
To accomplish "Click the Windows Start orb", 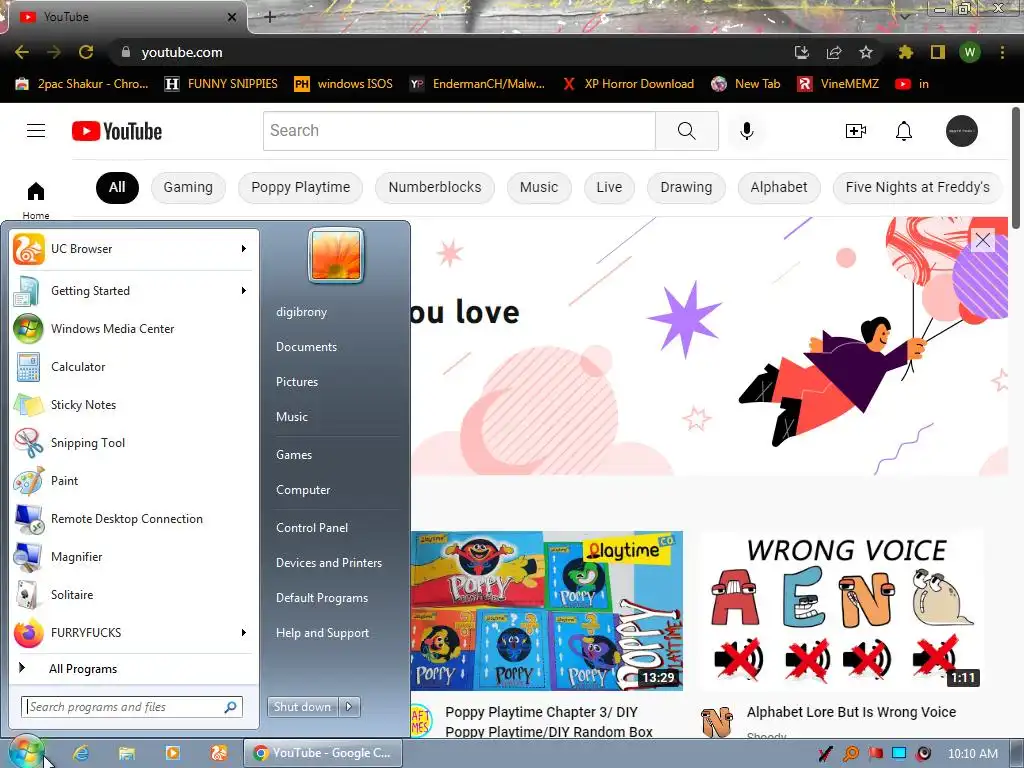I will click(26, 753).
